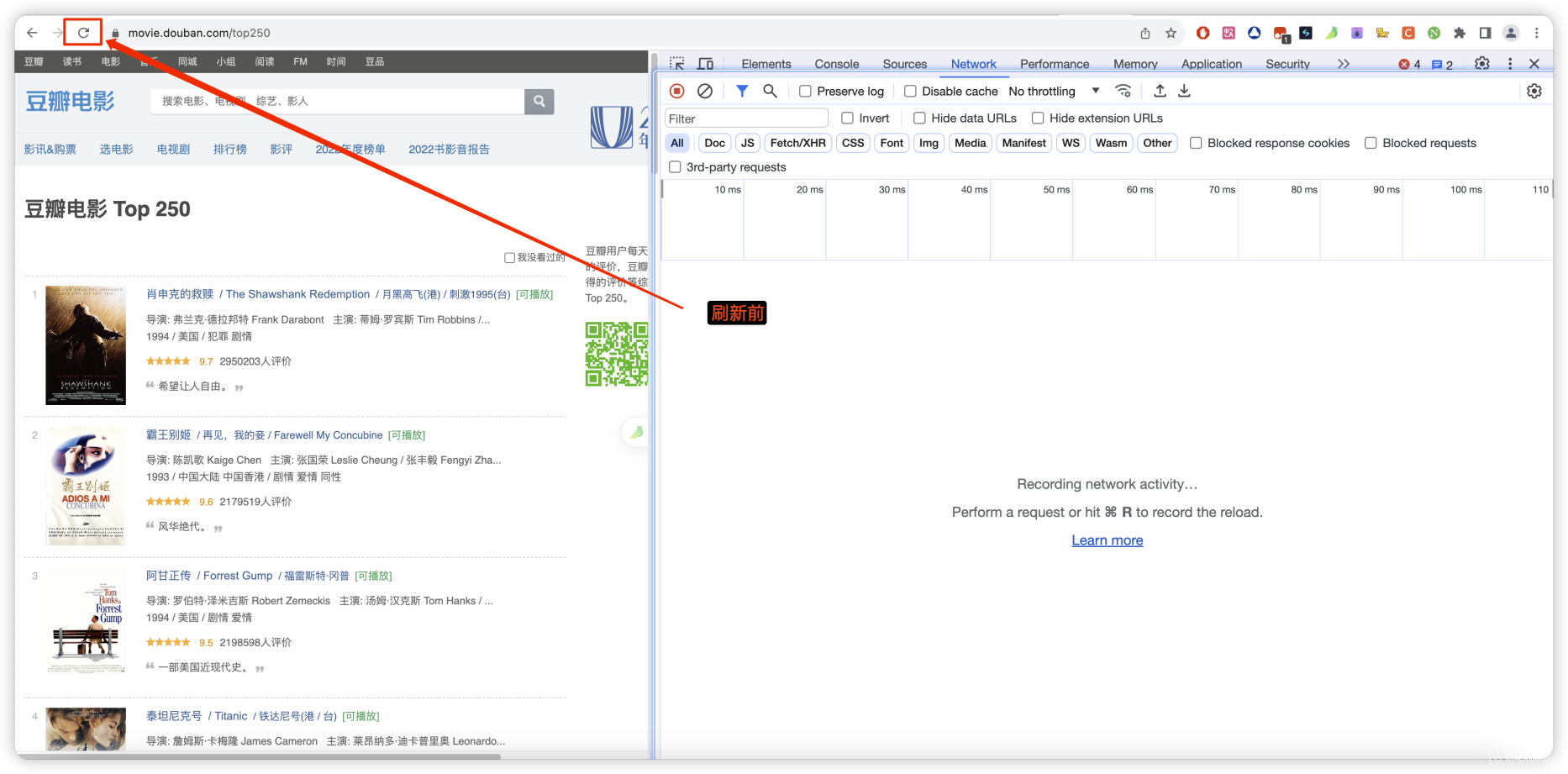
Task: Check Hide data URLs
Action: [919, 118]
